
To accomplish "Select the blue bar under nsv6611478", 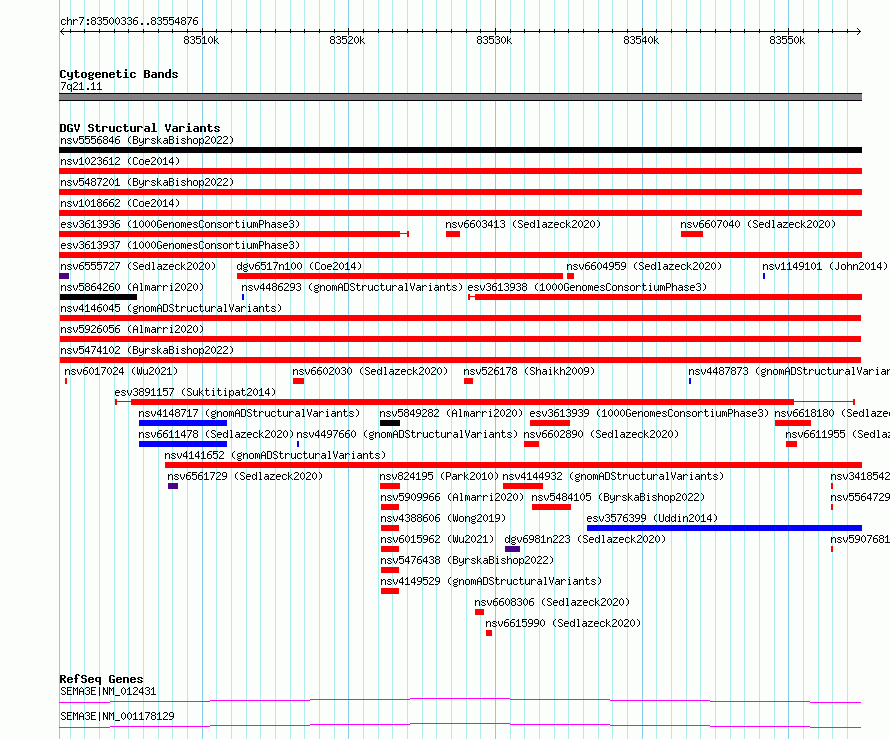I will (x=183, y=444).
